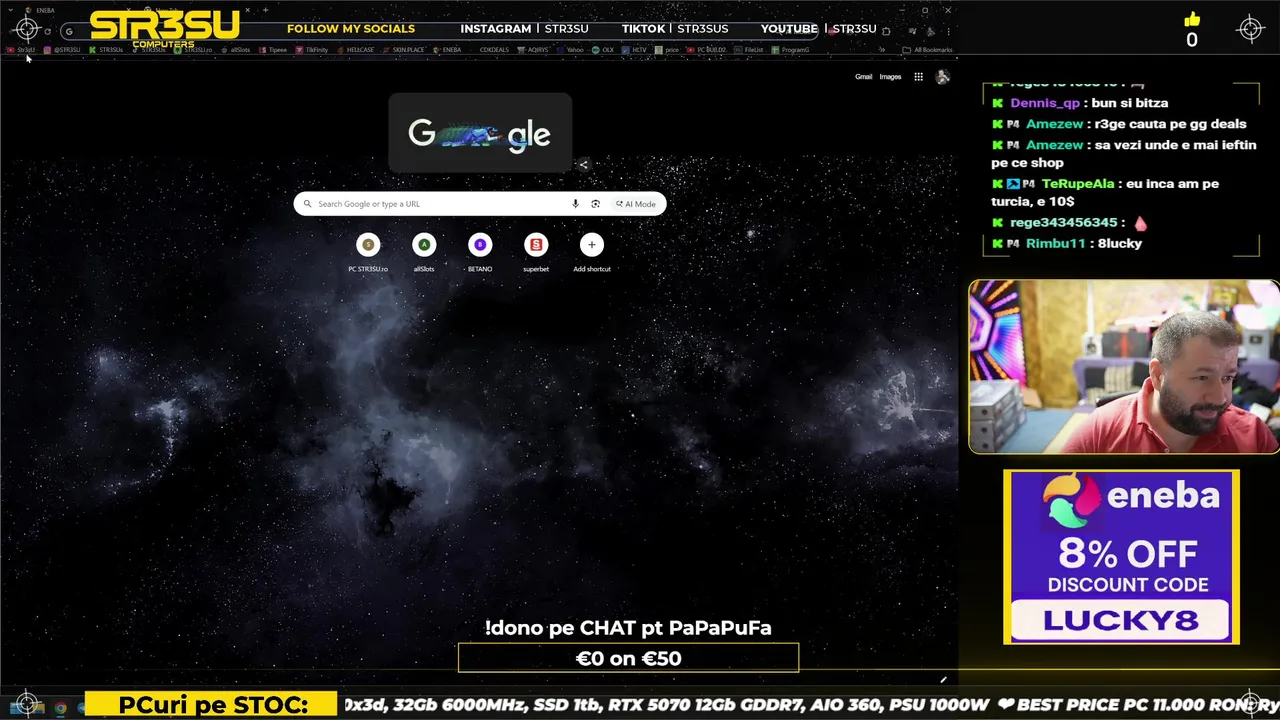This screenshot has width=1280, height=720.
Task: Open the Chrome three-dot menu
Action: click(x=948, y=31)
